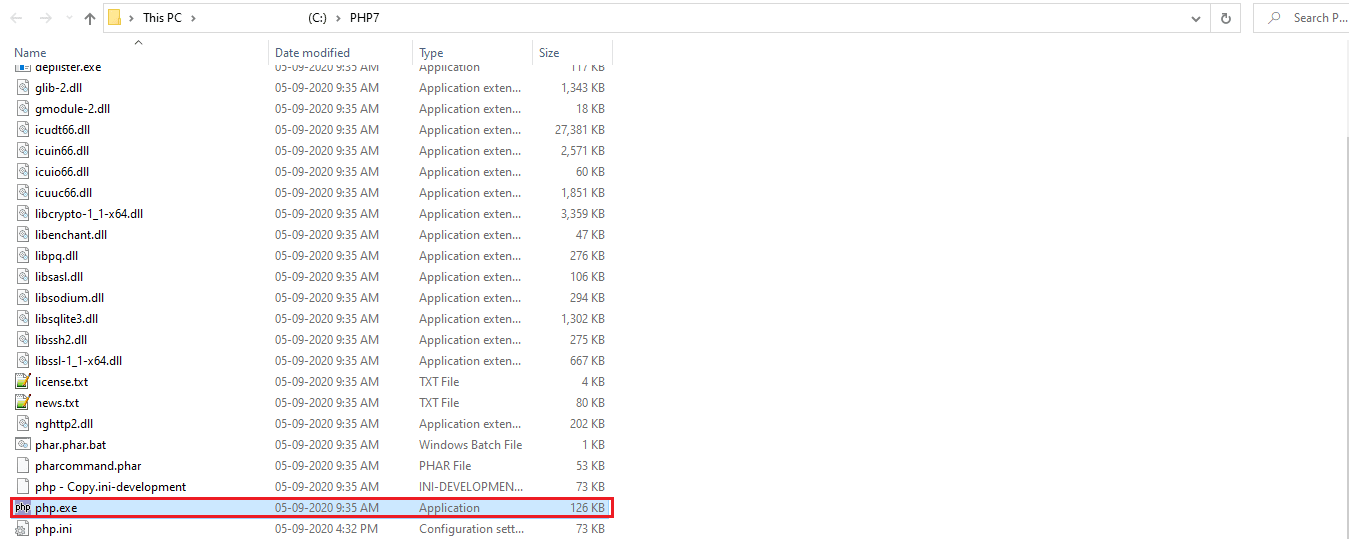Click size value 27,381 KB
Image resolution: width=1349 pixels, height=539 pixels.
[579, 130]
